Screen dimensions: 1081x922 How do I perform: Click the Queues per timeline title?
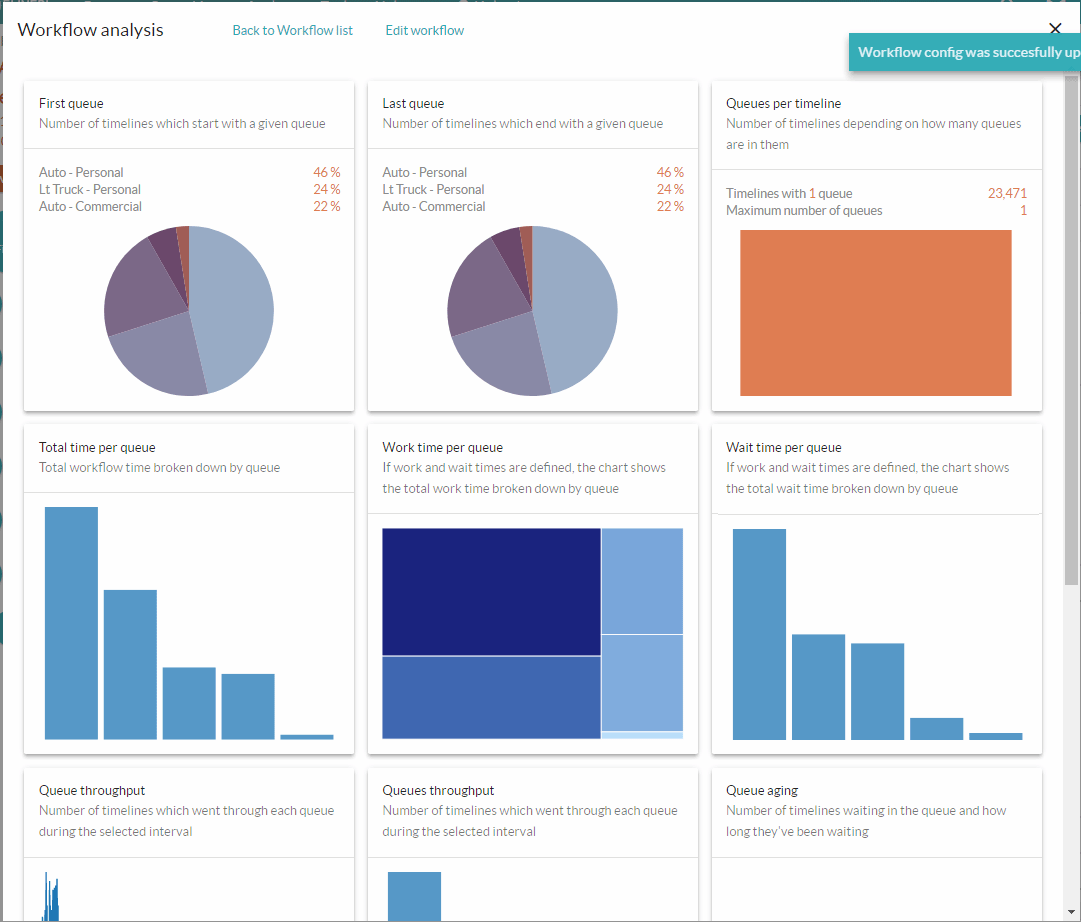783,103
